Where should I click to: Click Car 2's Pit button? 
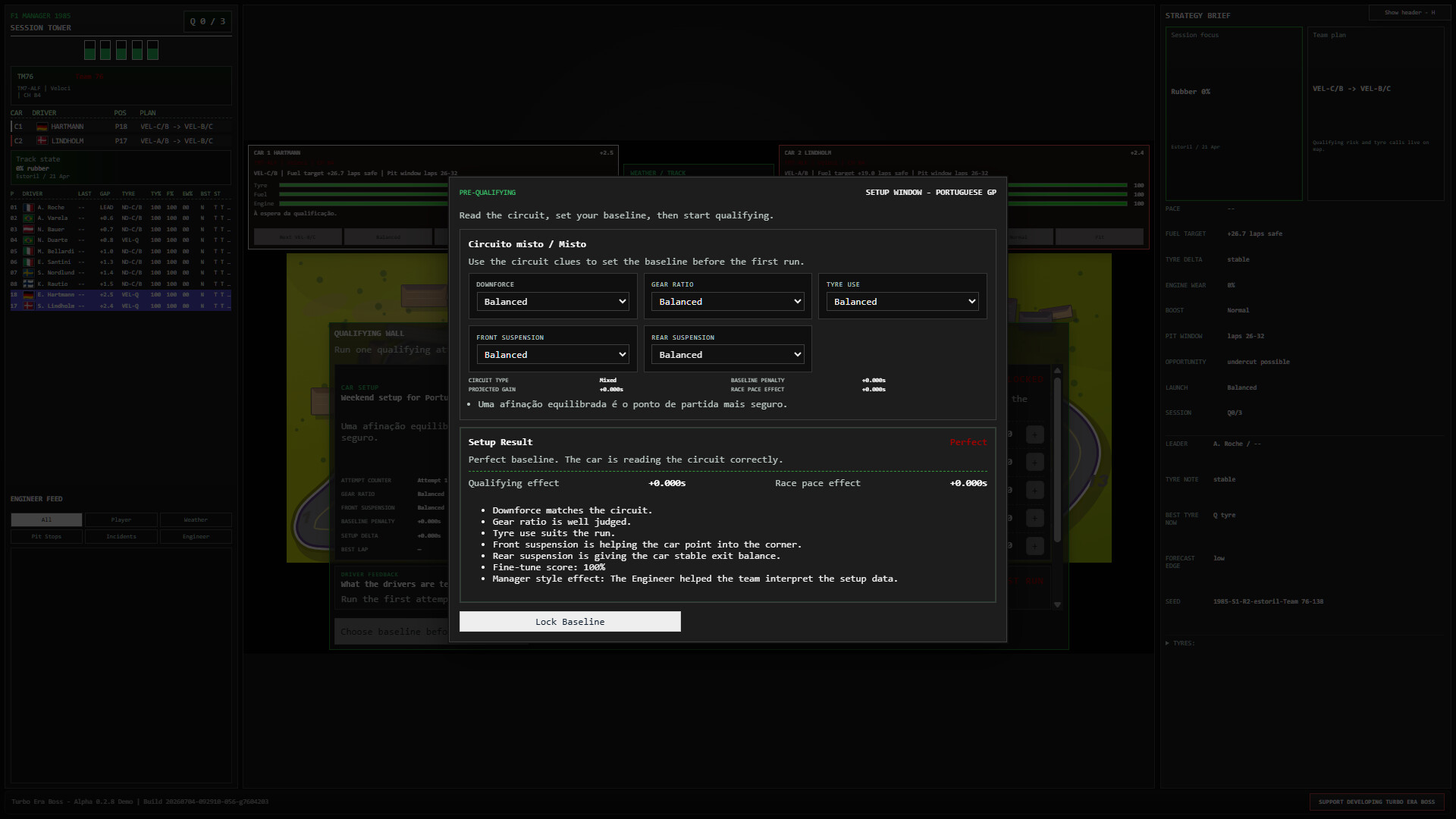1099,237
